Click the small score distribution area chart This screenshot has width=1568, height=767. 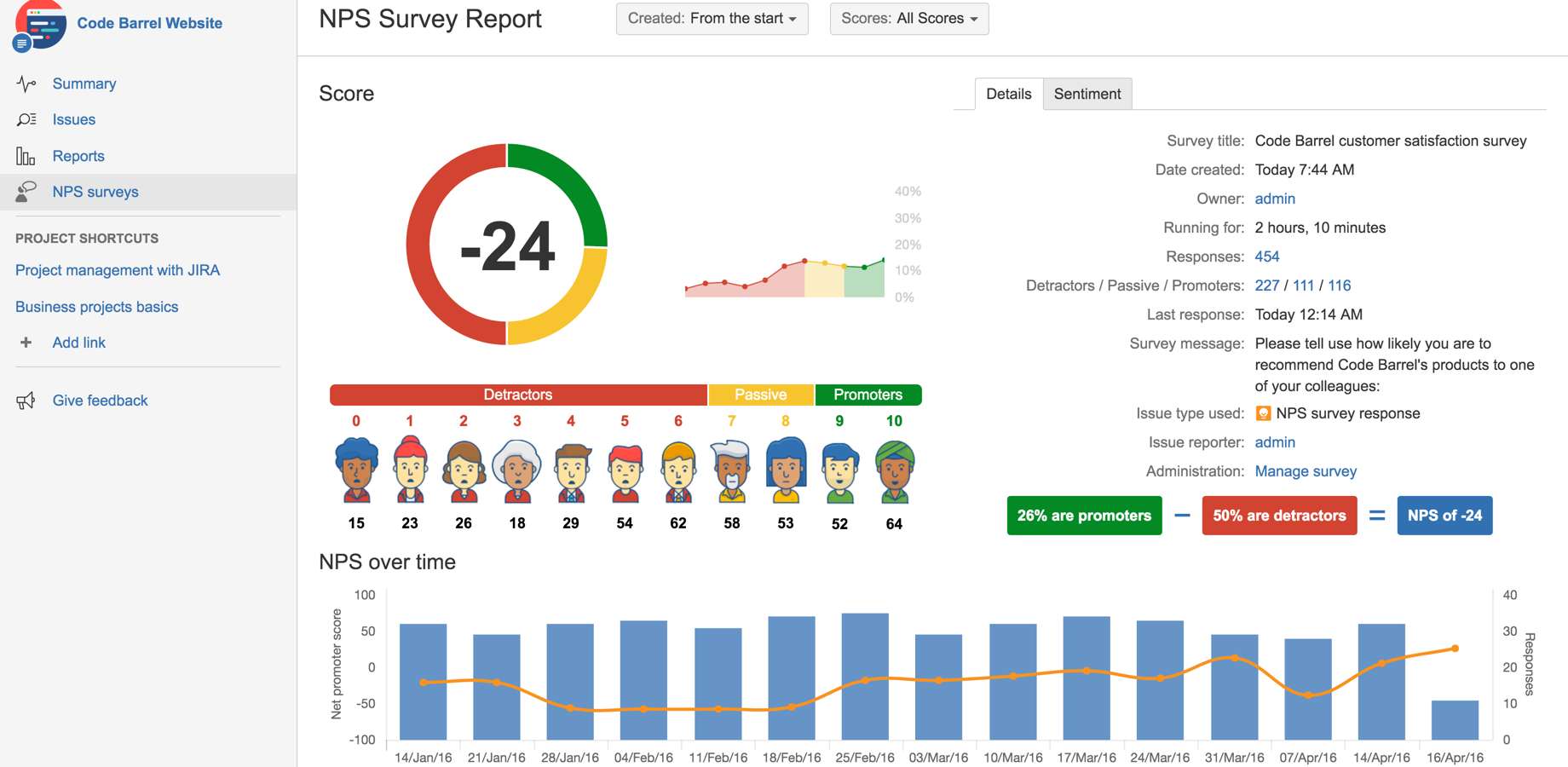coord(785,277)
